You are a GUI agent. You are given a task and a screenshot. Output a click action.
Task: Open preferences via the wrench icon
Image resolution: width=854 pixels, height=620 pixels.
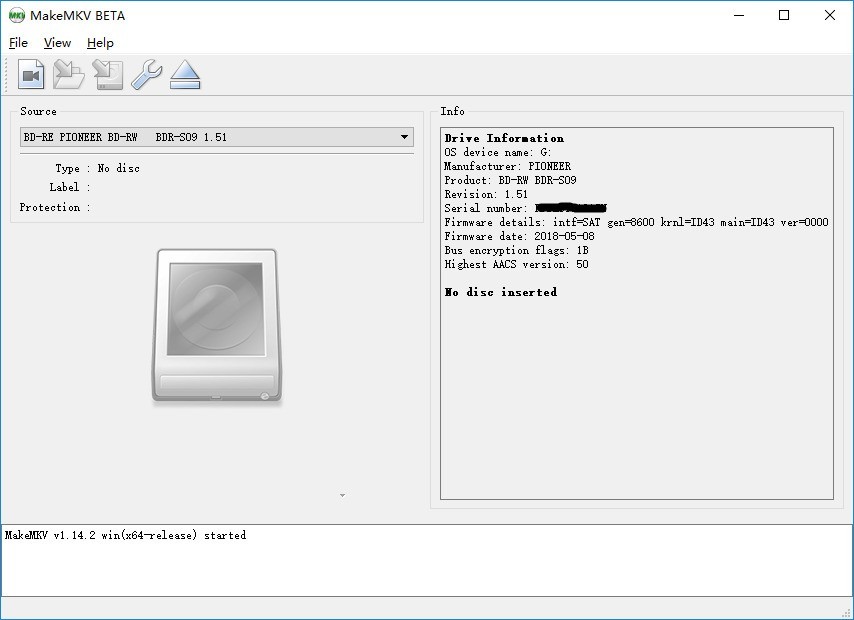pyautogui.click(x=147, y=75)
